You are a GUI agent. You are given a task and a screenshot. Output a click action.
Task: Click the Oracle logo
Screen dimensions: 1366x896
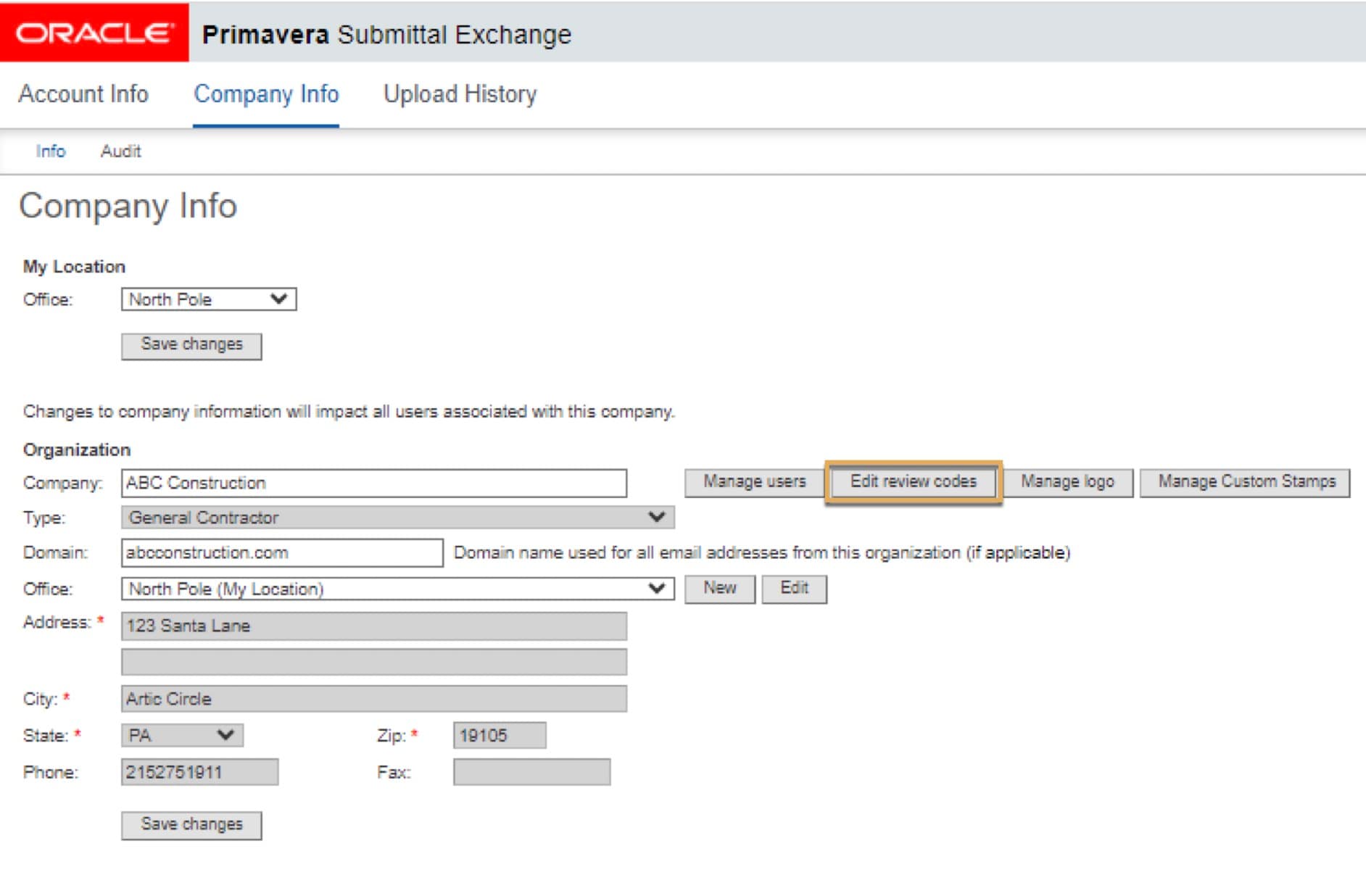[94, 33]
